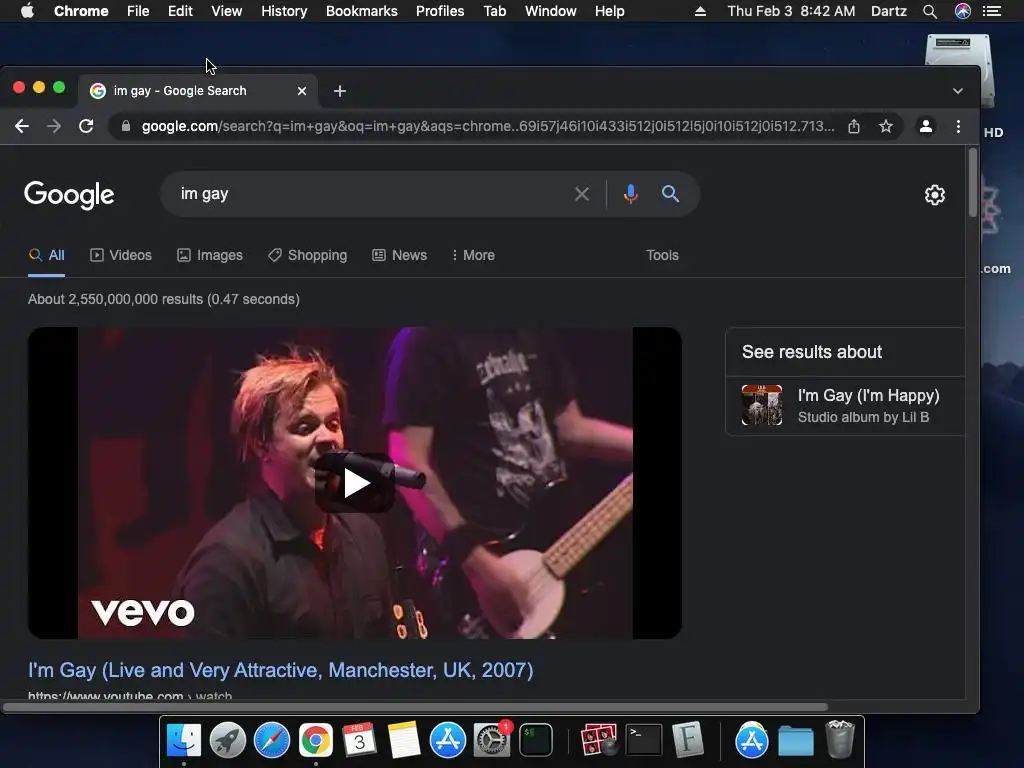Launch Safari from the Dock

(x=272, y=741)
